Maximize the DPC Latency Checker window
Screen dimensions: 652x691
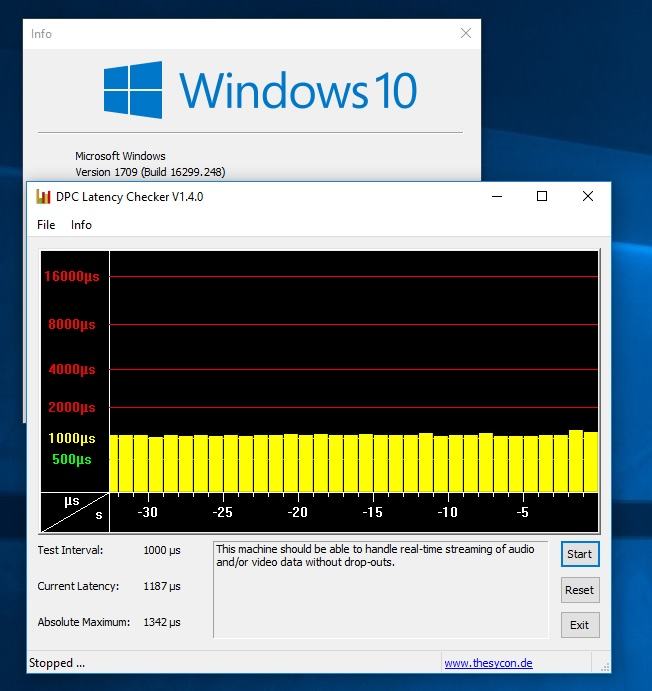[x=542, y=197]
